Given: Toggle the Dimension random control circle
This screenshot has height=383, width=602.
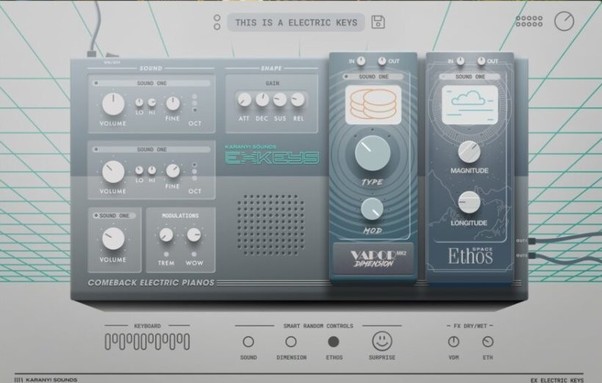Looking at the screenshot, I should (x=291, y=342).
